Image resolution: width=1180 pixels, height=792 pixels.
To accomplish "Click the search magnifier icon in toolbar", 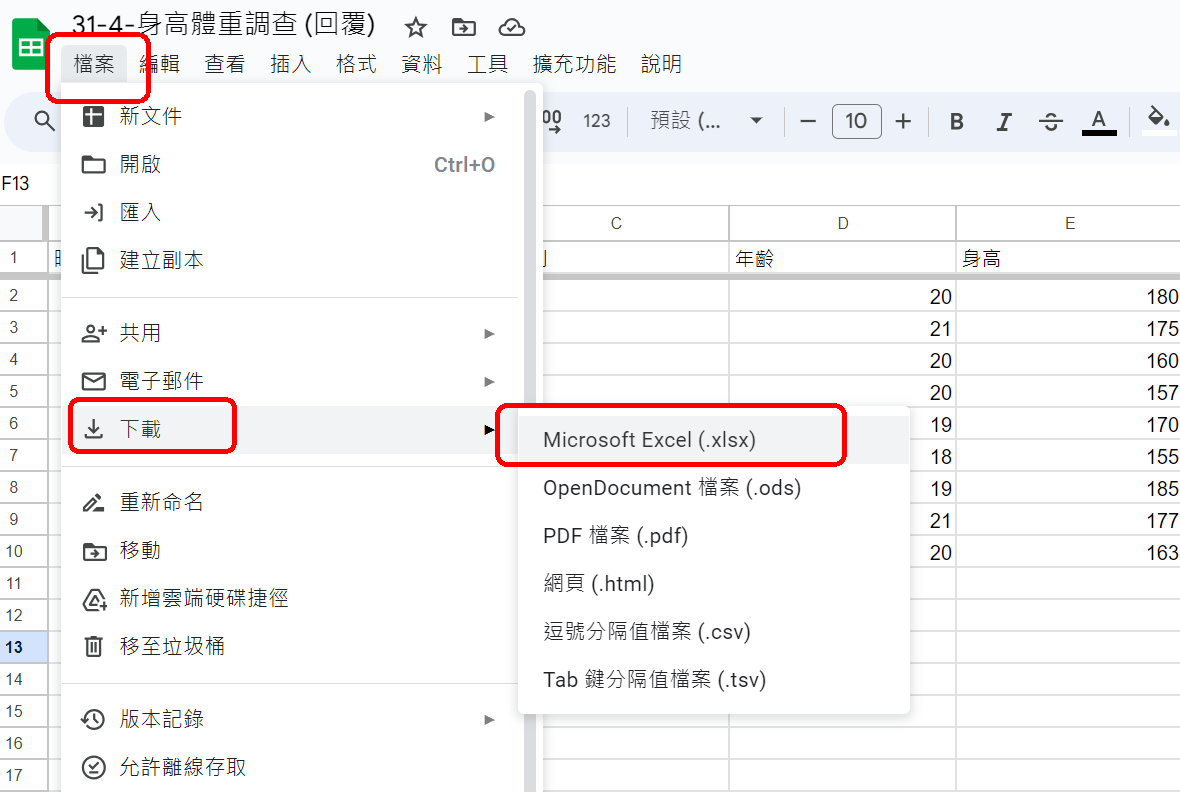I will click(44, 121).
